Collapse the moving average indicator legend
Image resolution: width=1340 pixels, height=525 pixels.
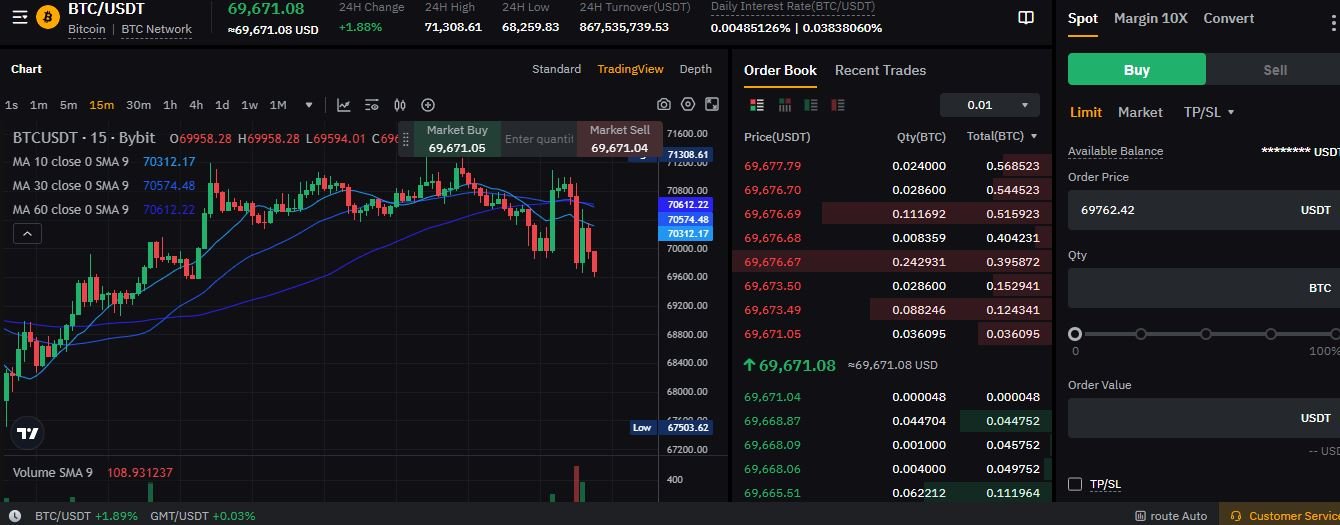point(27,234)
